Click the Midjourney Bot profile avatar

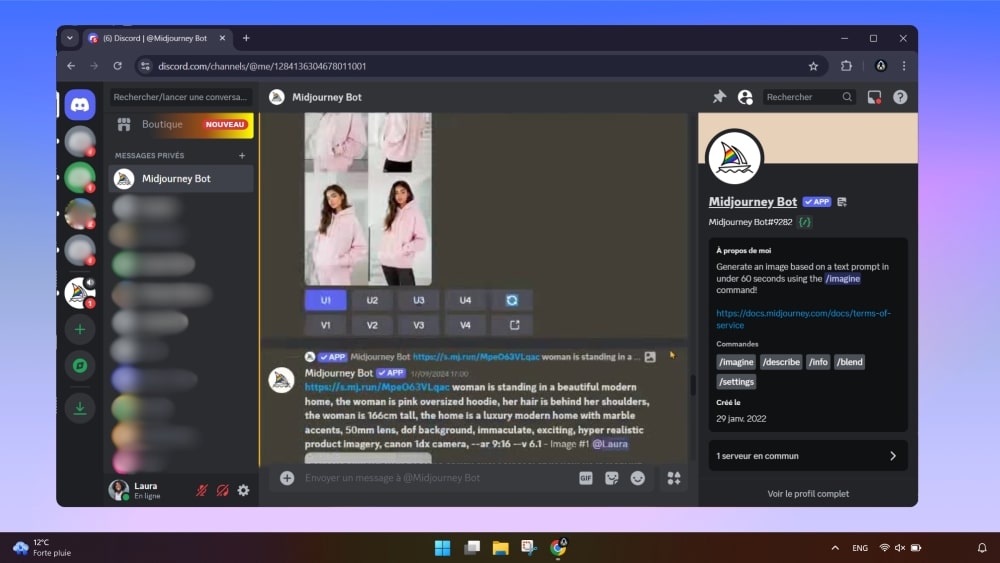click(735, 157)
